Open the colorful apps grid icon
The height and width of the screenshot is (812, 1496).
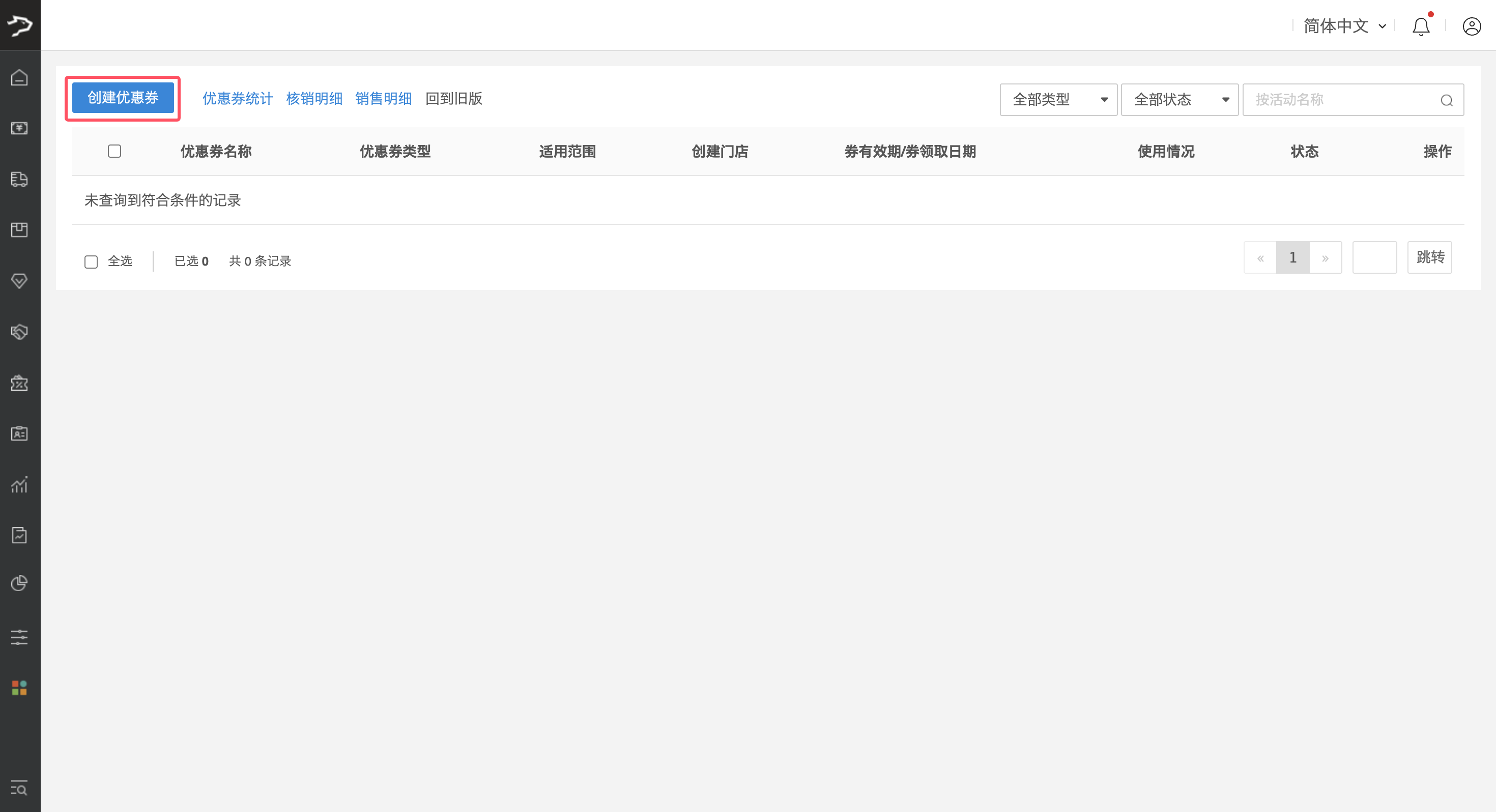(x=19, y=688)
